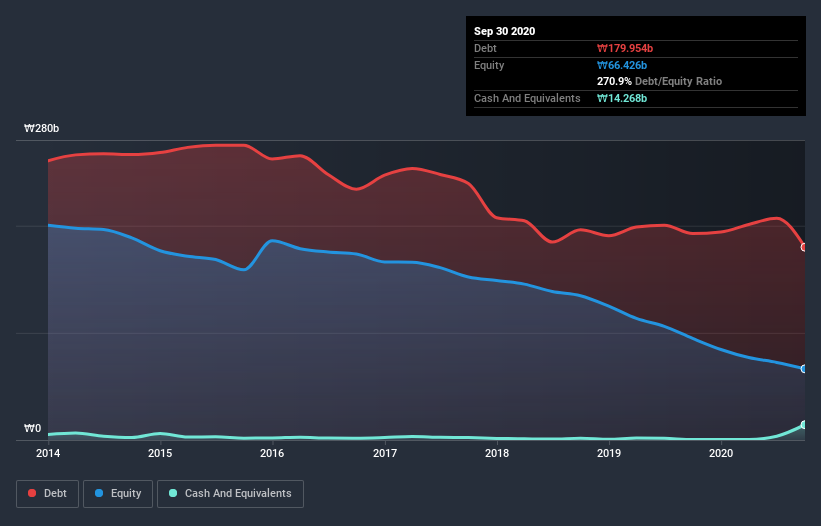
Task: Click the Debt label in tooltip
Action: pos(485,48)
